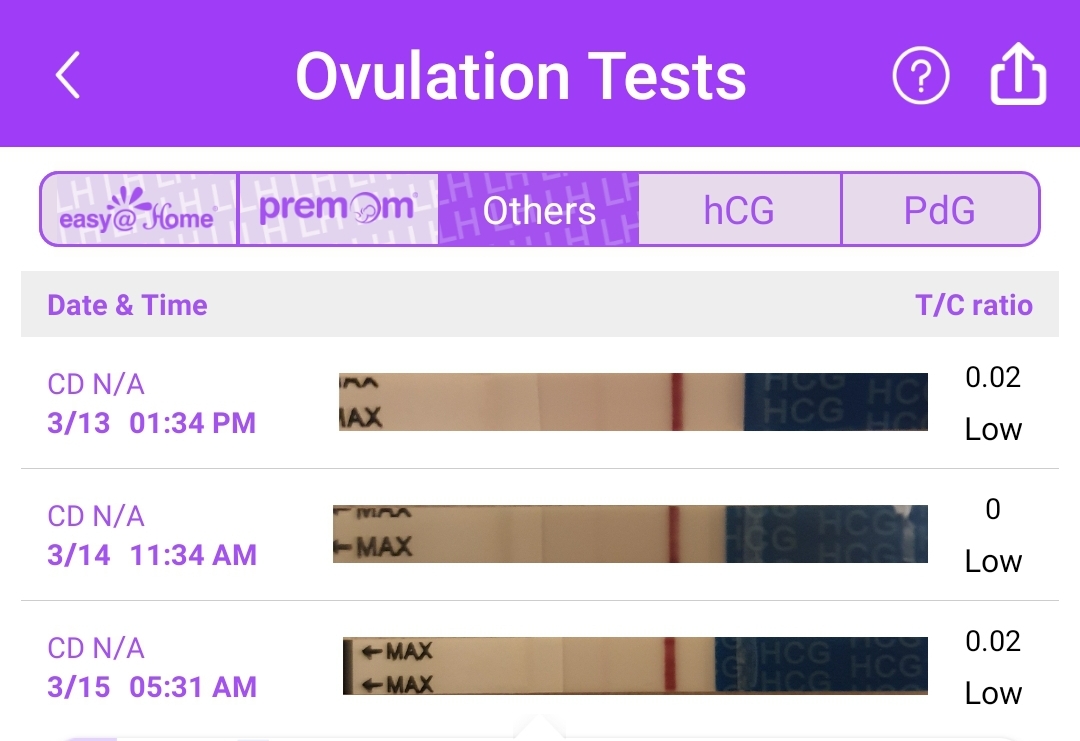This screenshot has width=1080, height=741.
Task: Tap the Ovulation Tests page title
Action: click(521, 76)
